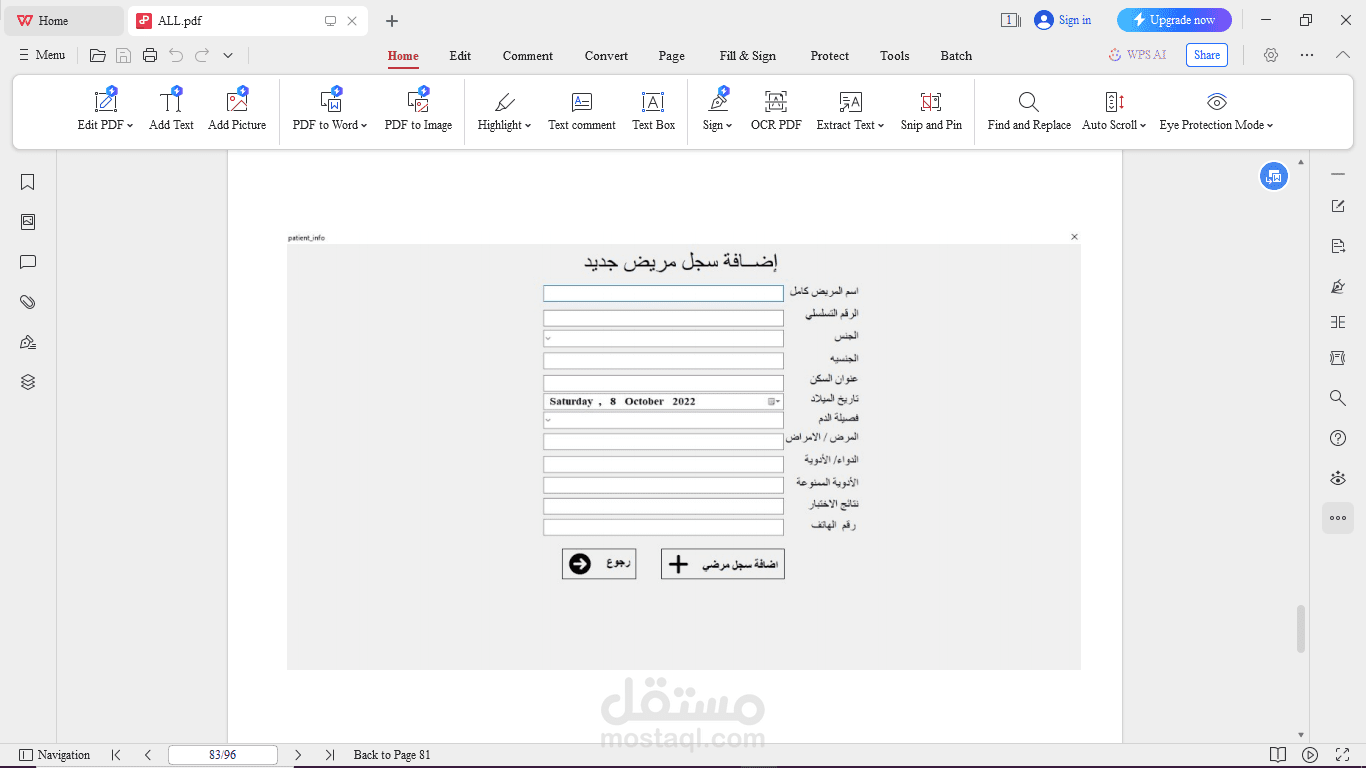The height and width of the screenshot is (768, 1366).
Task: Open the file with the folder icon
Action: click(97, 56)
